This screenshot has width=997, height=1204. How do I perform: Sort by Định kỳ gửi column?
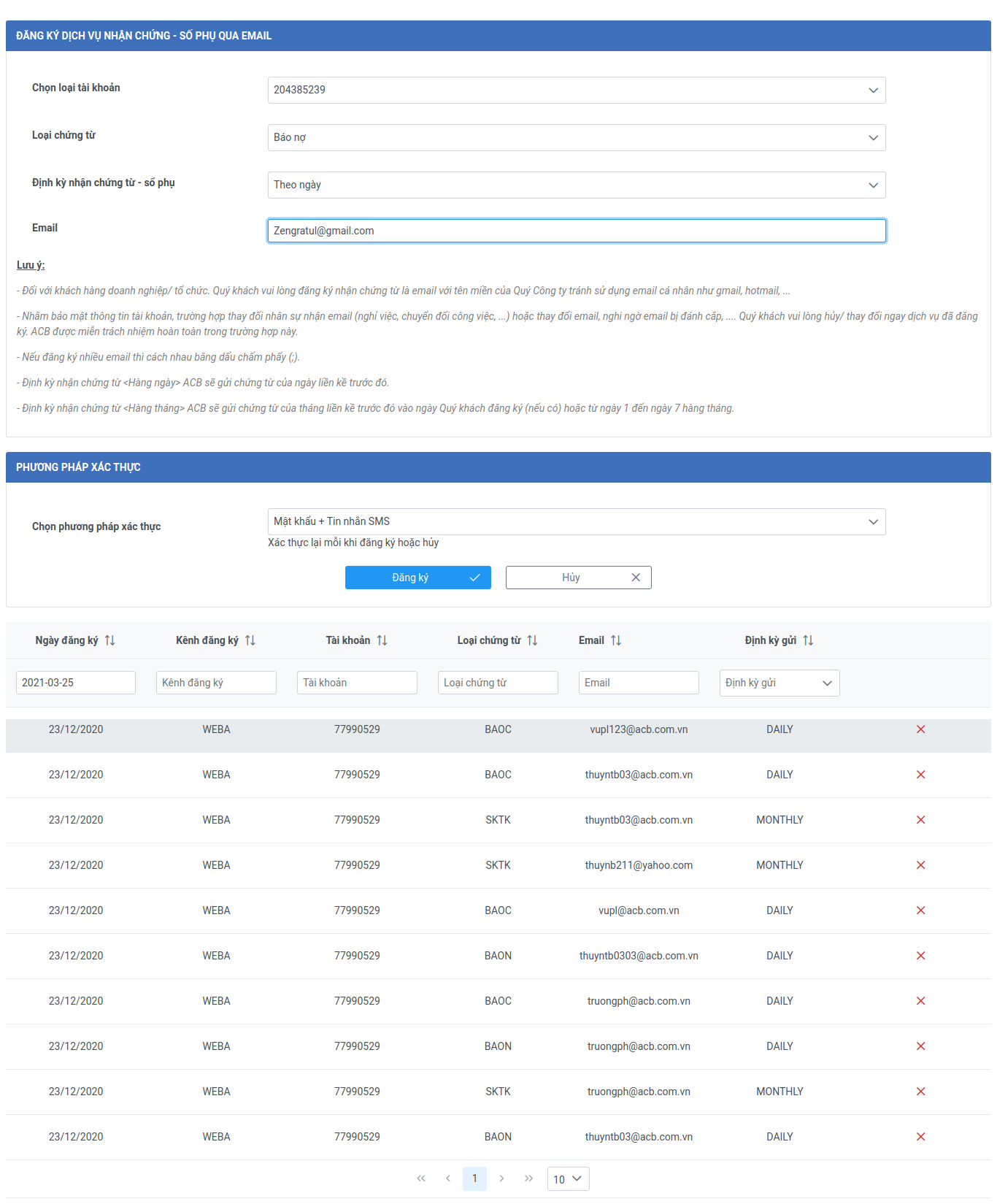808,640
